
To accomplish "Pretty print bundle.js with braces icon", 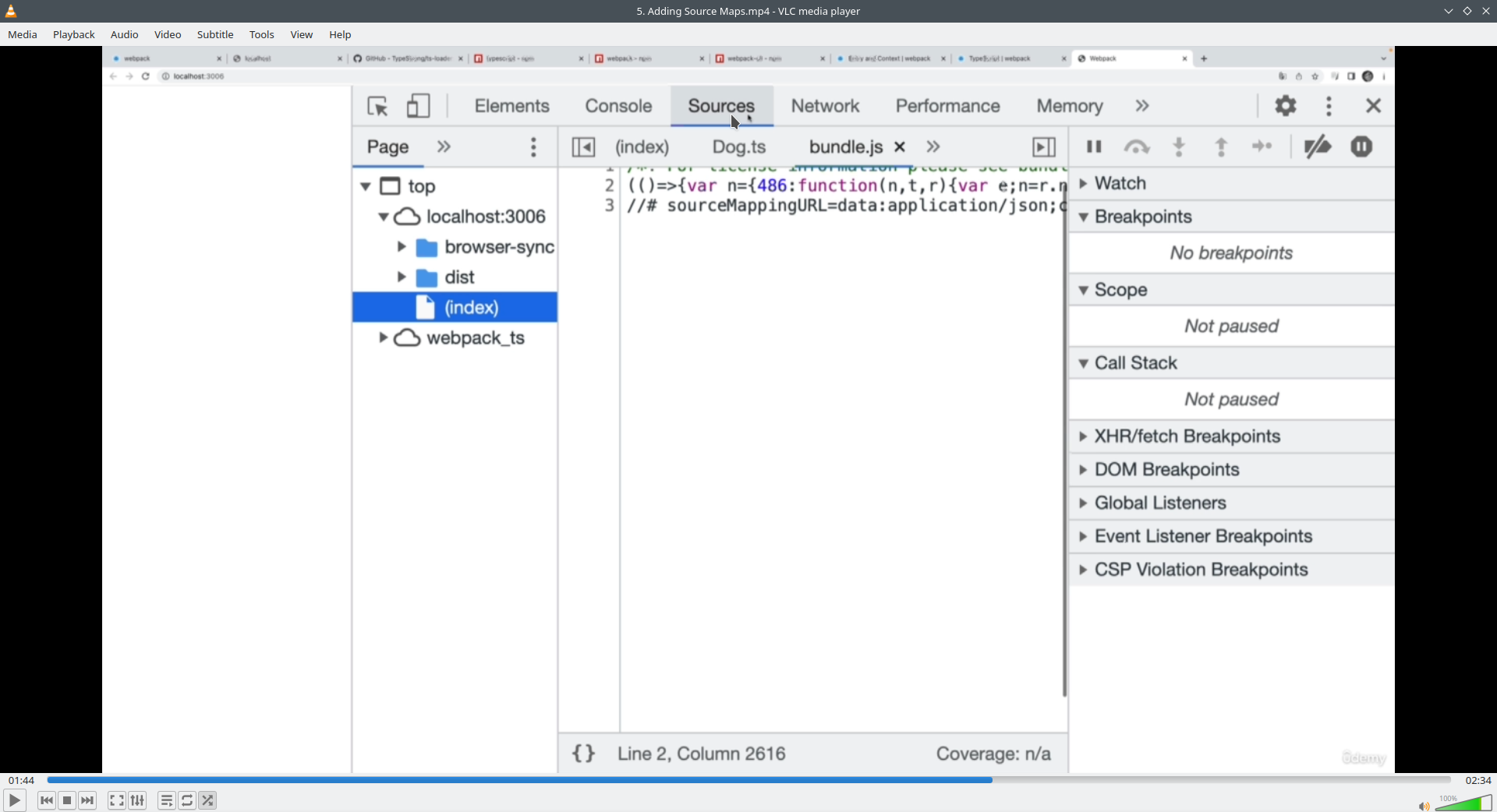I will click(584, 754).
